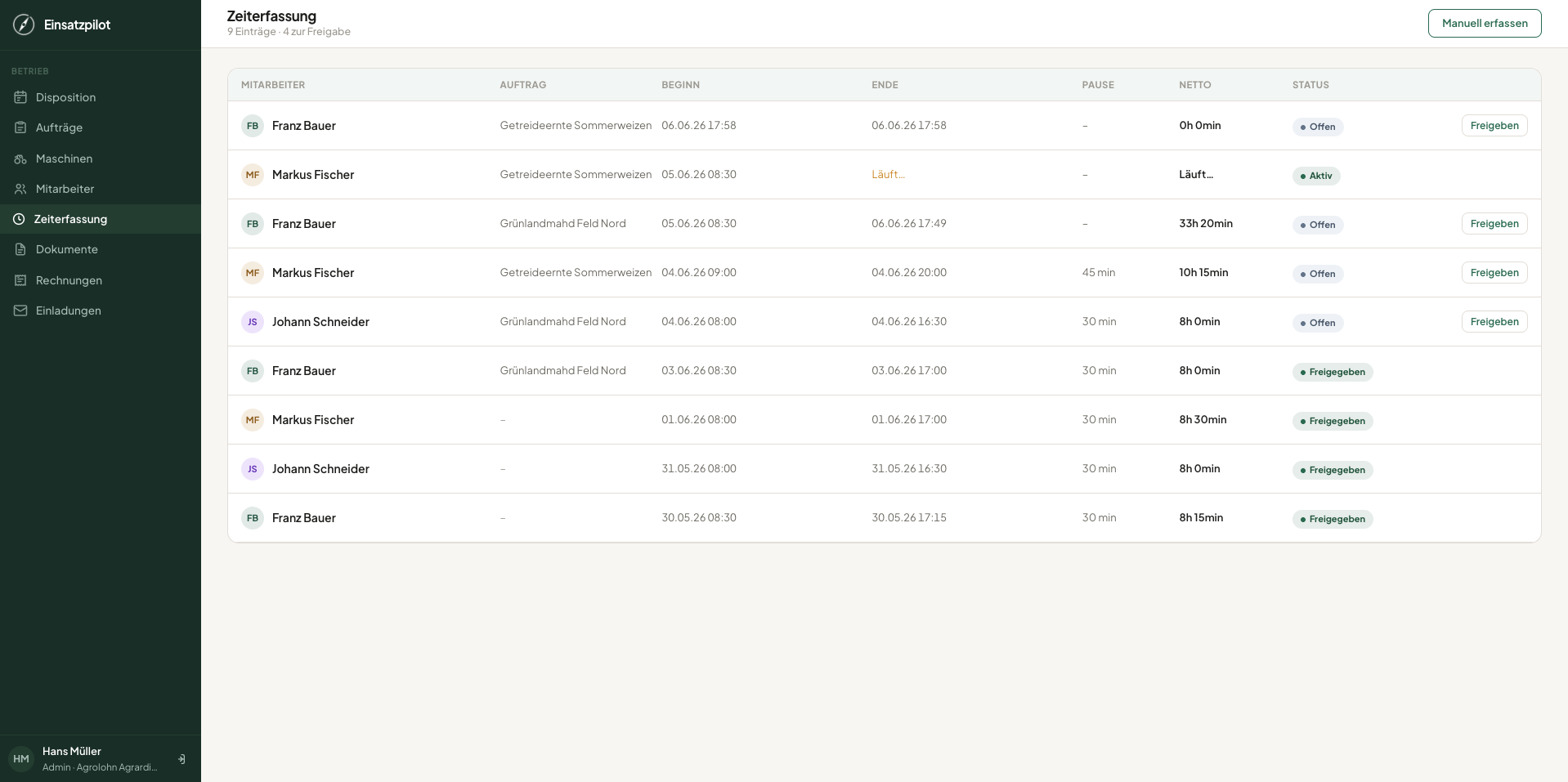Click the Aufträge clipboard icon
This screenshot has width=1568, height=782.
click(20, 127)
